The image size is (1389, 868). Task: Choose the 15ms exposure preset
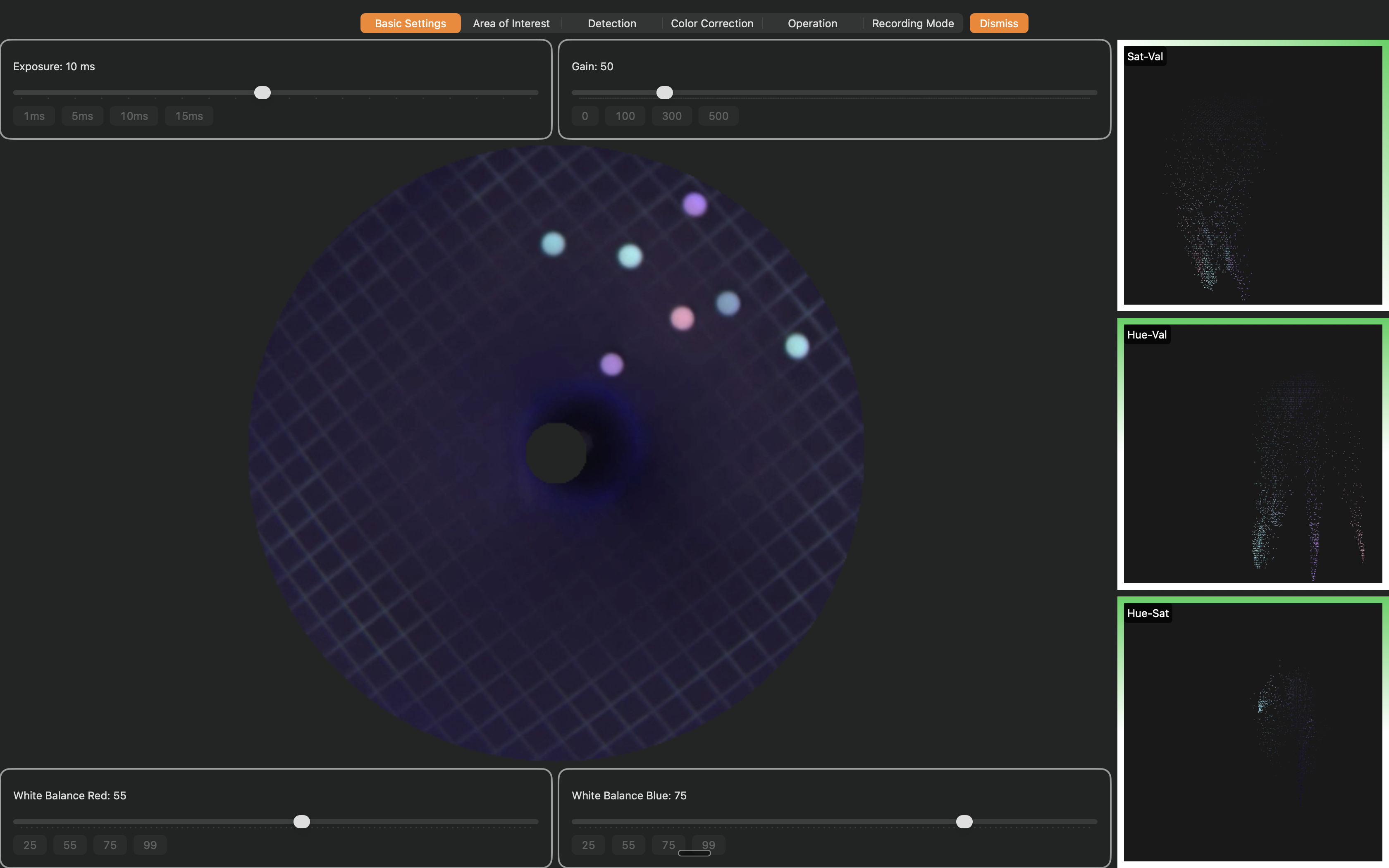coord(189,116)
